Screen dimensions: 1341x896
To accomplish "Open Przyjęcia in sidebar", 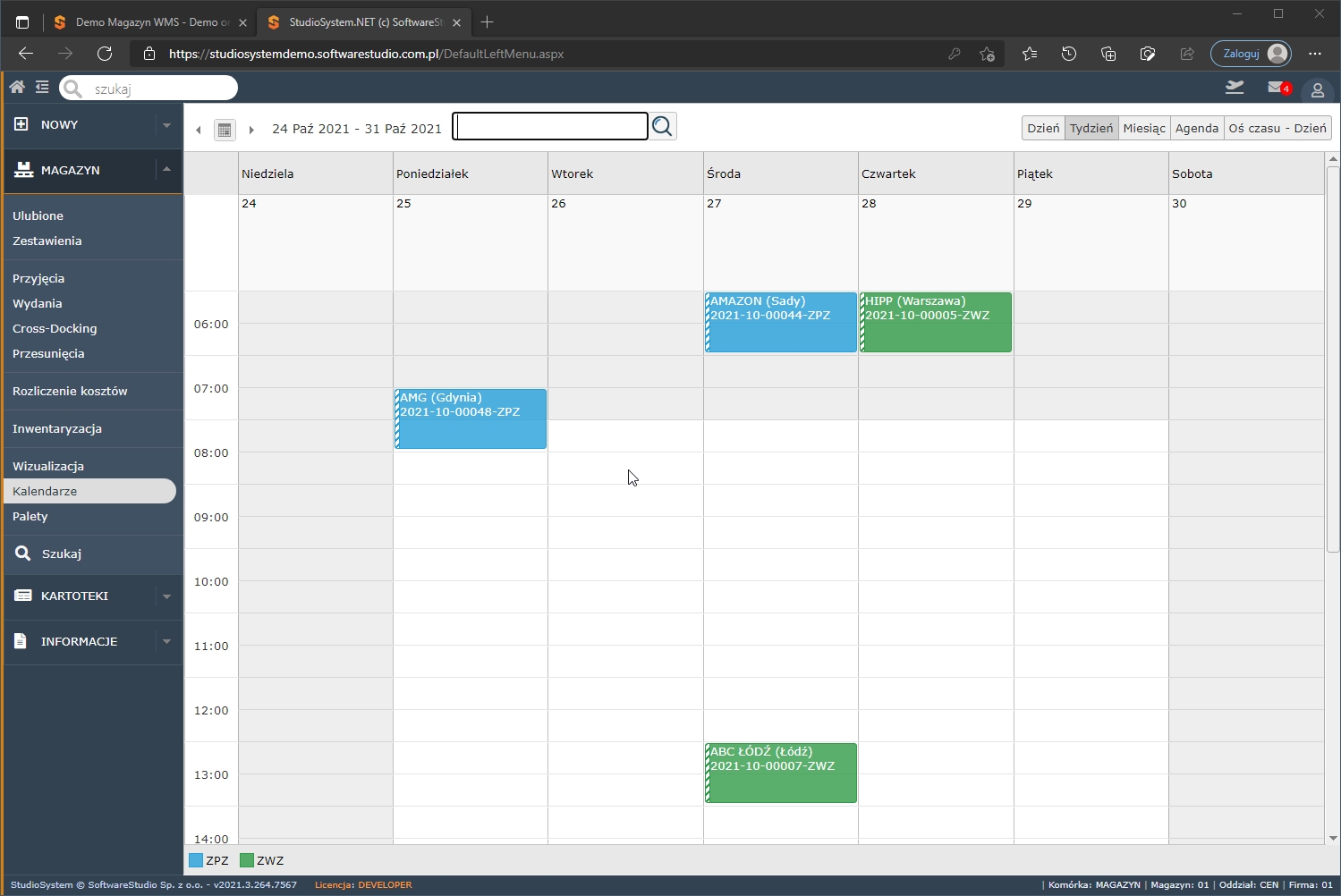I will point(38,278).
